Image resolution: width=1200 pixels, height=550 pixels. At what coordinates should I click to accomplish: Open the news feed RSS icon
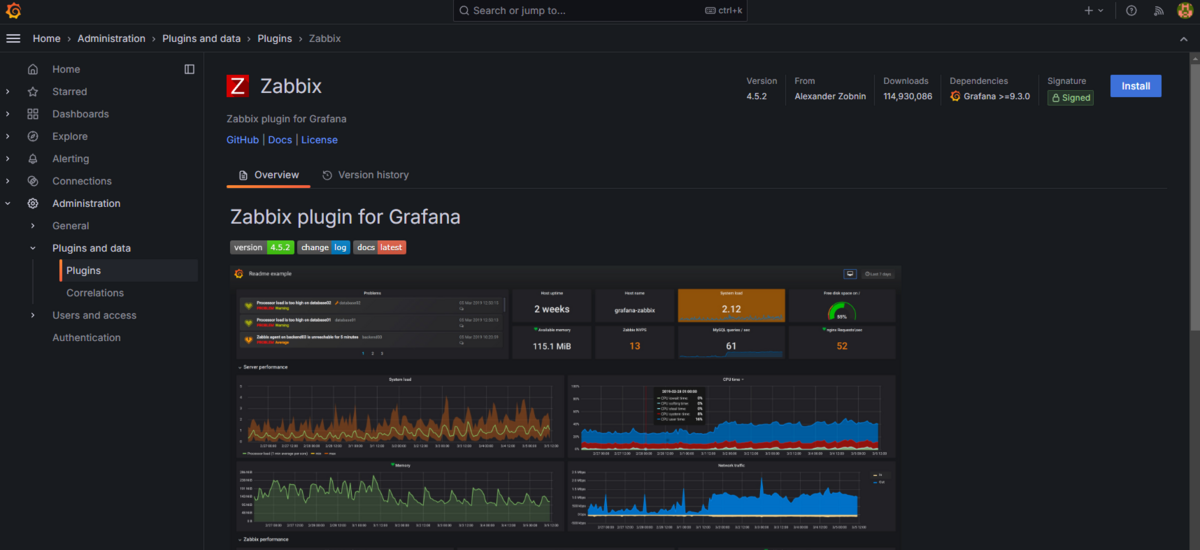(1158, 10)
